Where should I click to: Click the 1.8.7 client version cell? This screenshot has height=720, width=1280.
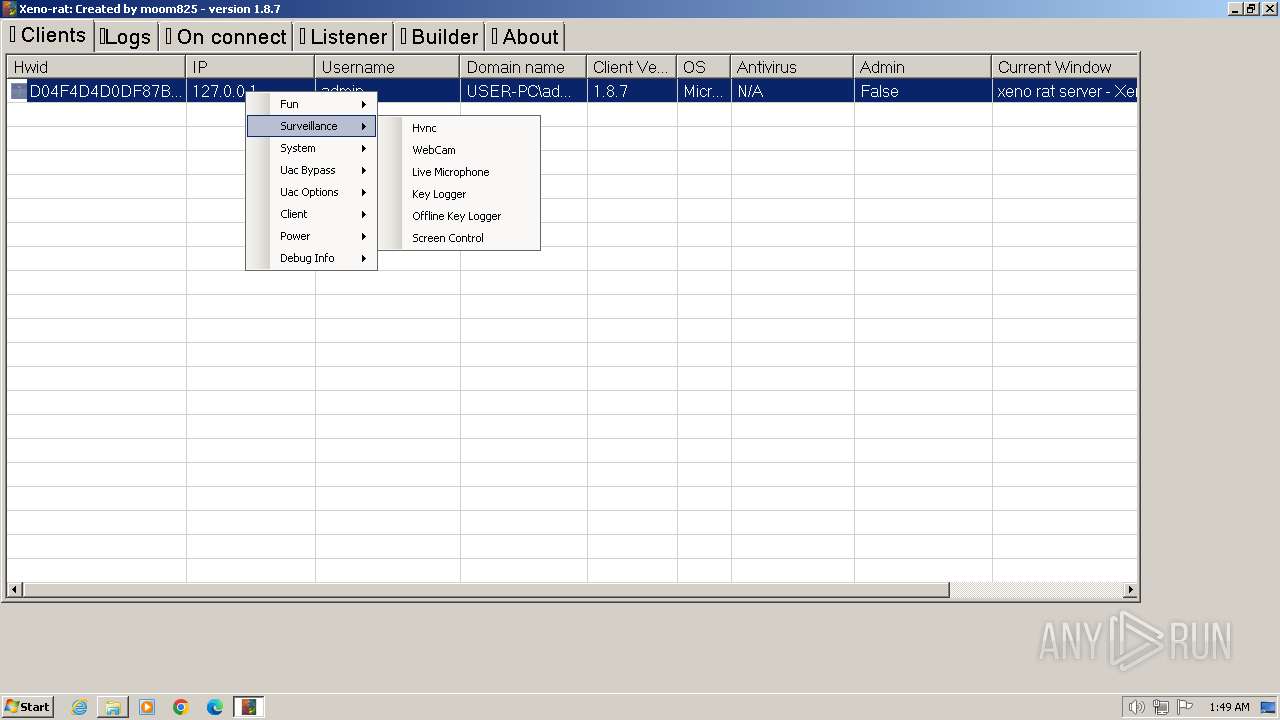tap(632, 91)
